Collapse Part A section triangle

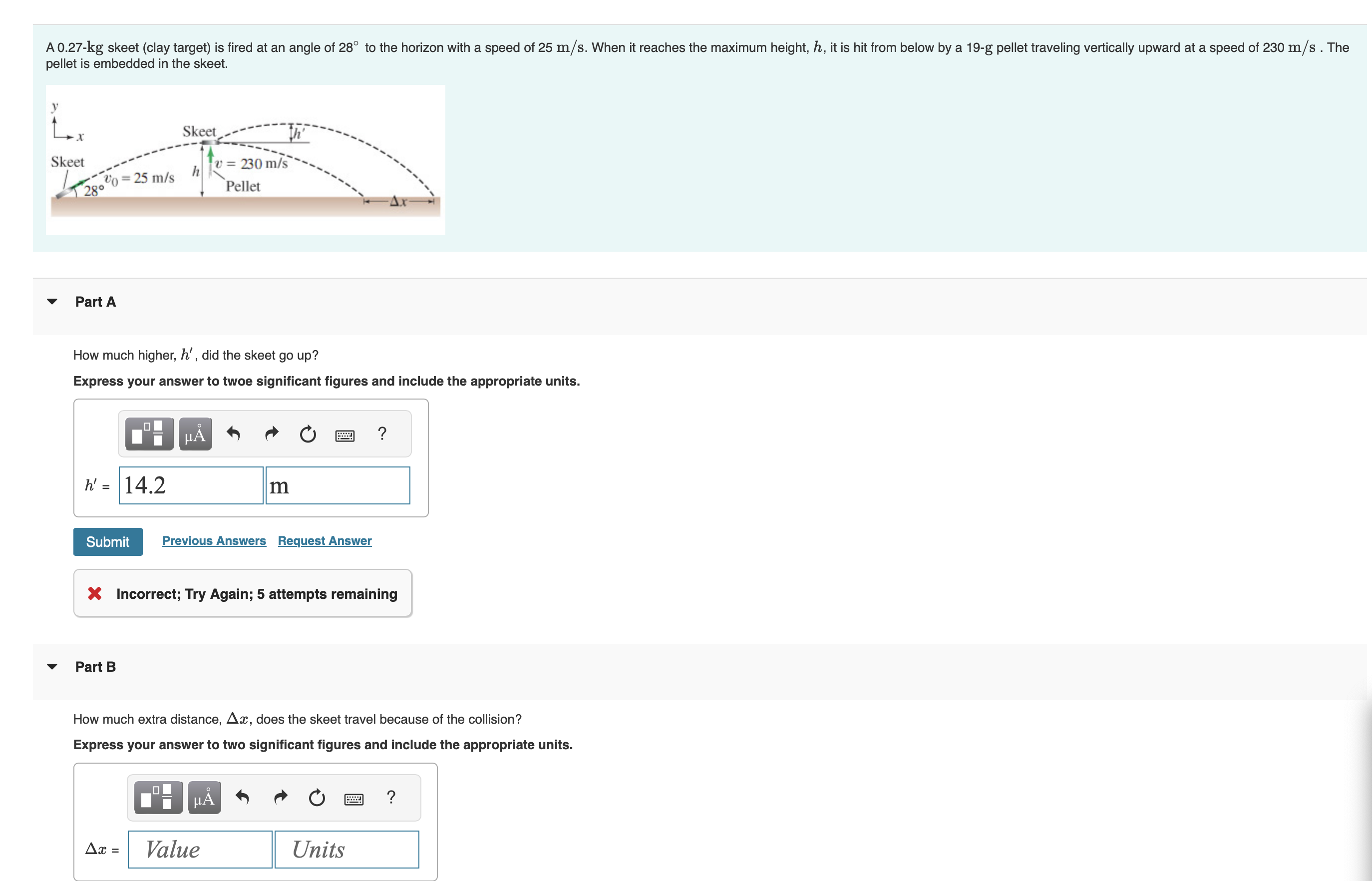tap(52, 302)
